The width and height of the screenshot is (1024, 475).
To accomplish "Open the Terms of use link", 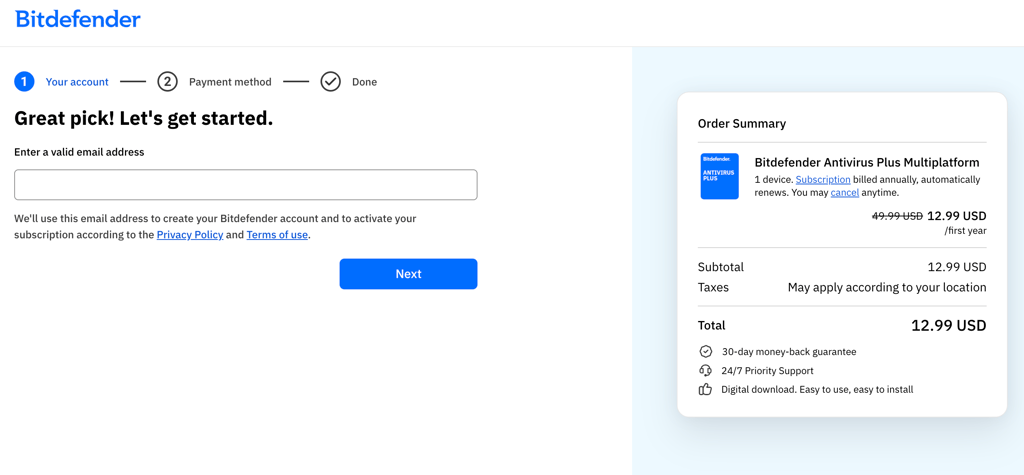I will click(277, 235).
